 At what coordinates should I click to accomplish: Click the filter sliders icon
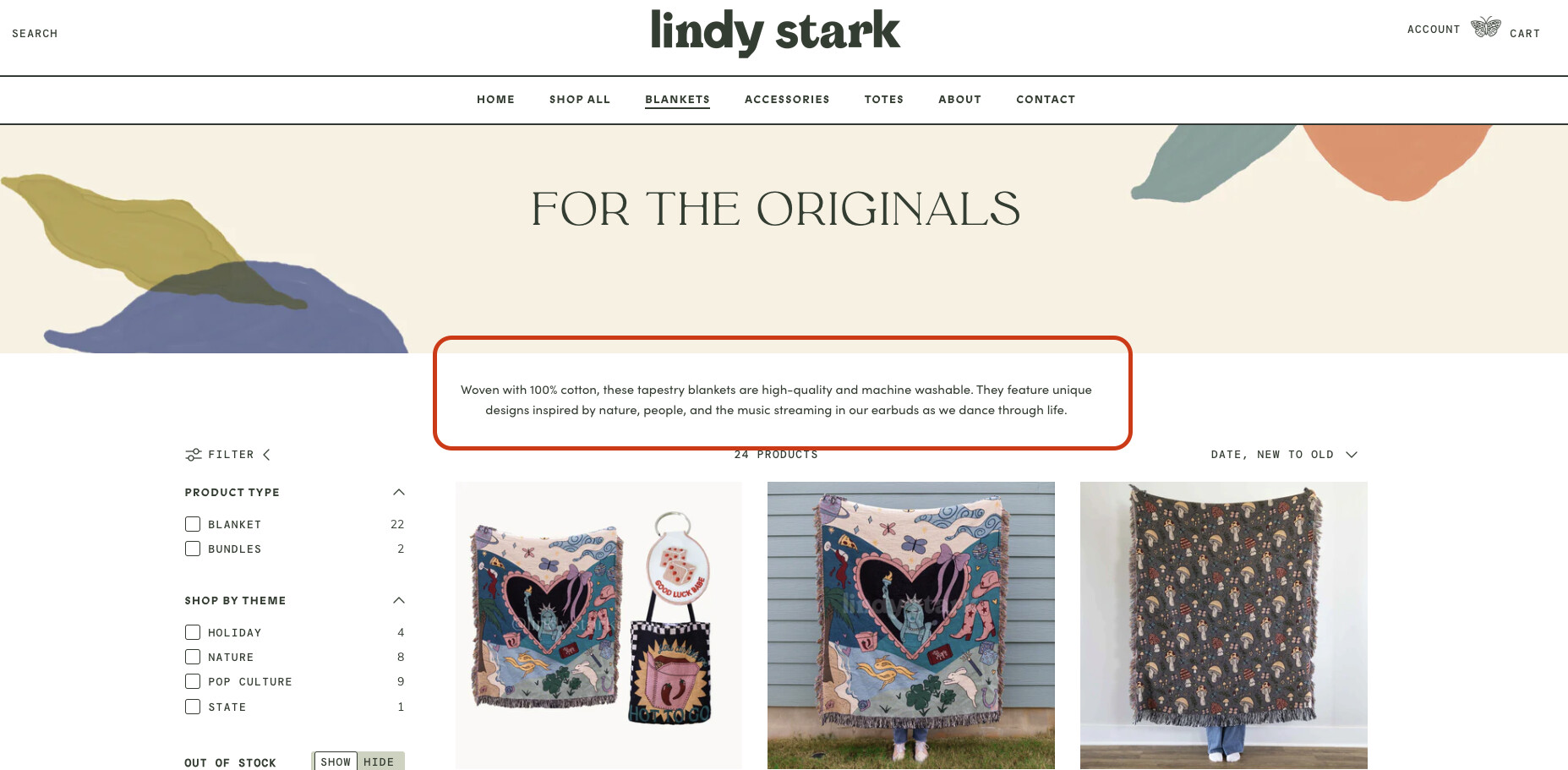(194, 455)
